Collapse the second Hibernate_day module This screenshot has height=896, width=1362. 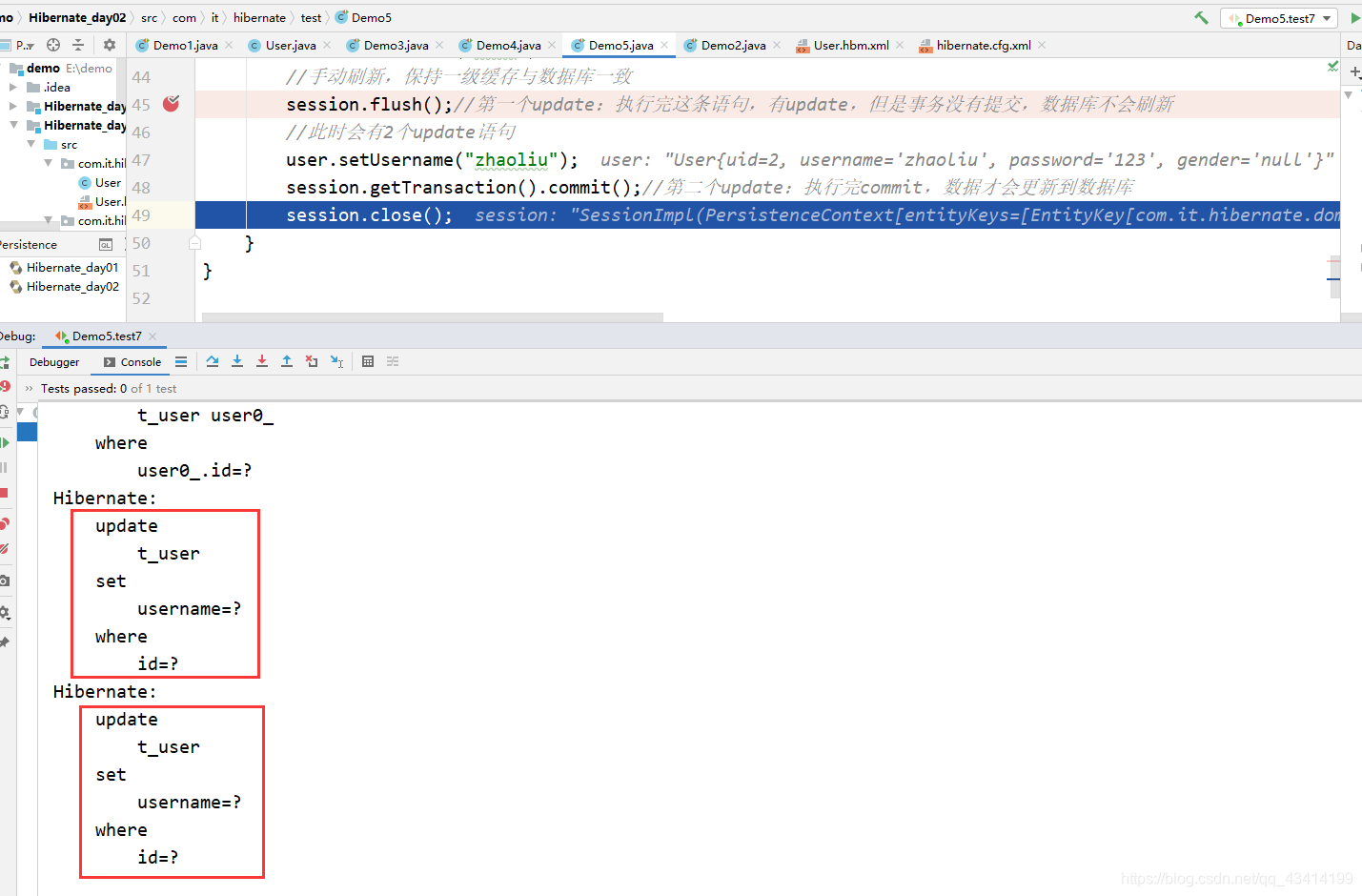[13, 125]
